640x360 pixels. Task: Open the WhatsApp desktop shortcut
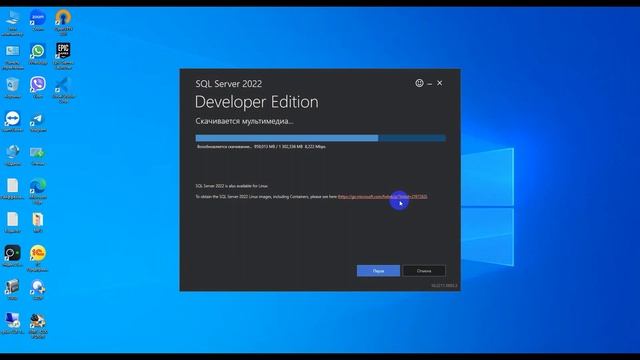click(38, 54)
